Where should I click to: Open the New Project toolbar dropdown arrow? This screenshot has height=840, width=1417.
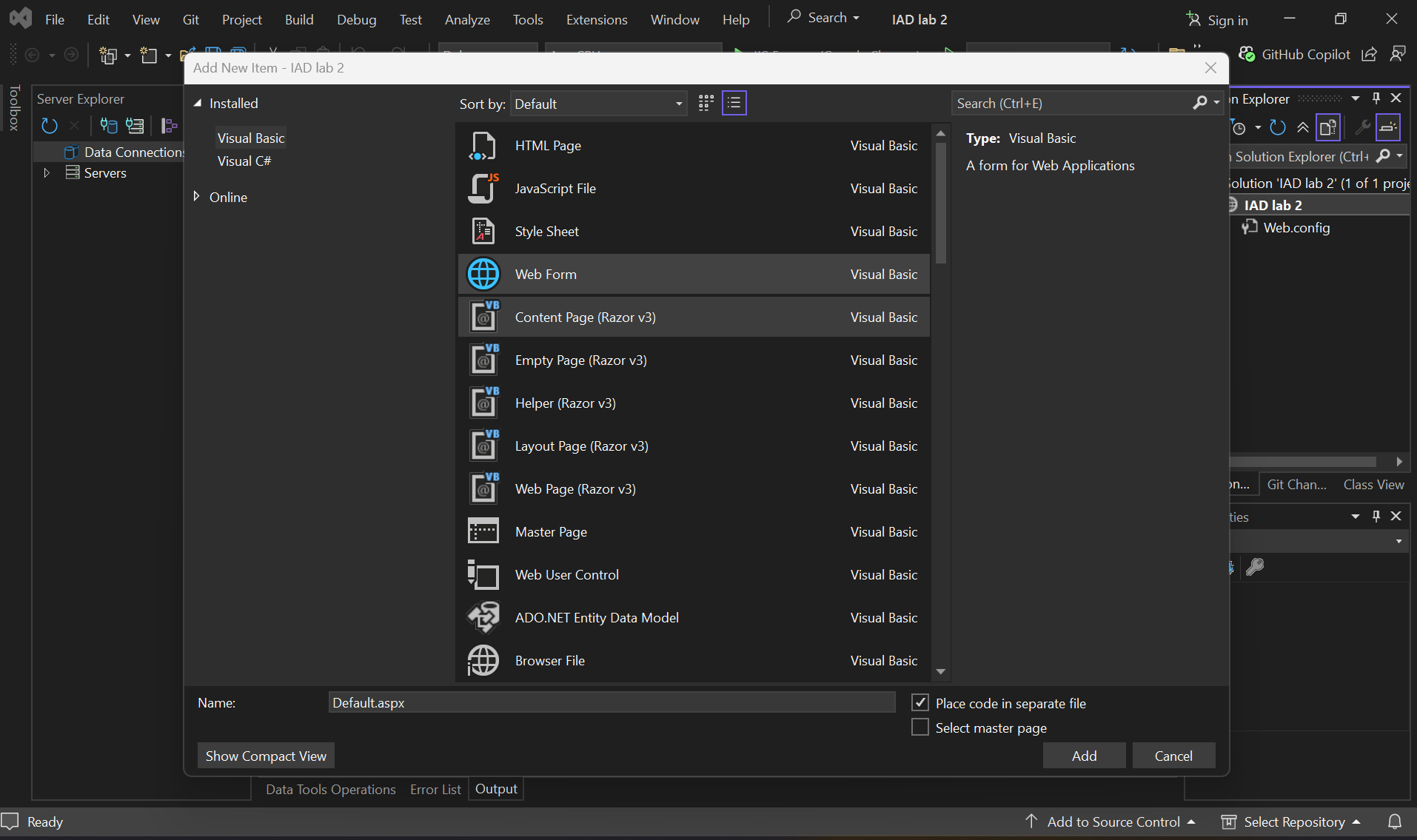click(127, 56)
